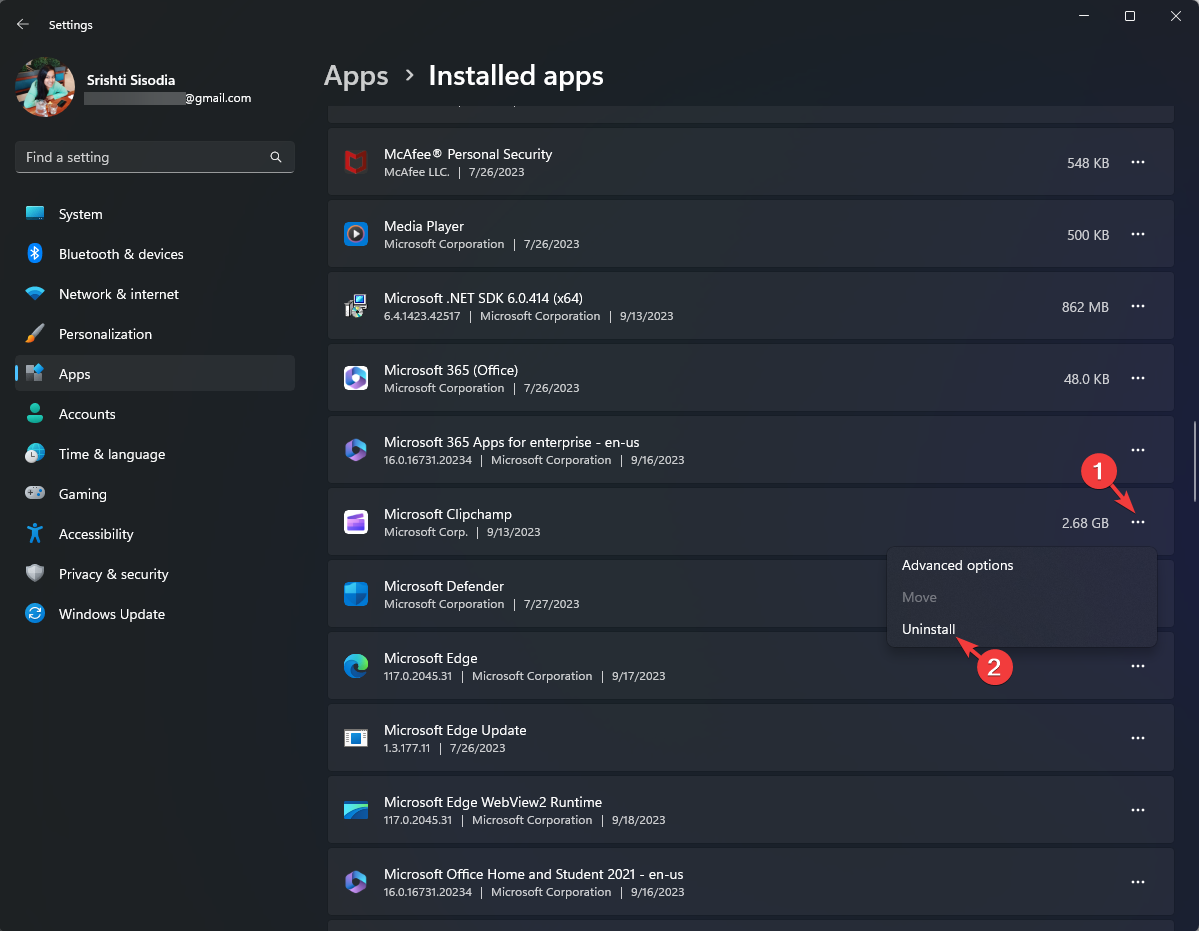Open Accessibility settings

click(x=154, y=534)
